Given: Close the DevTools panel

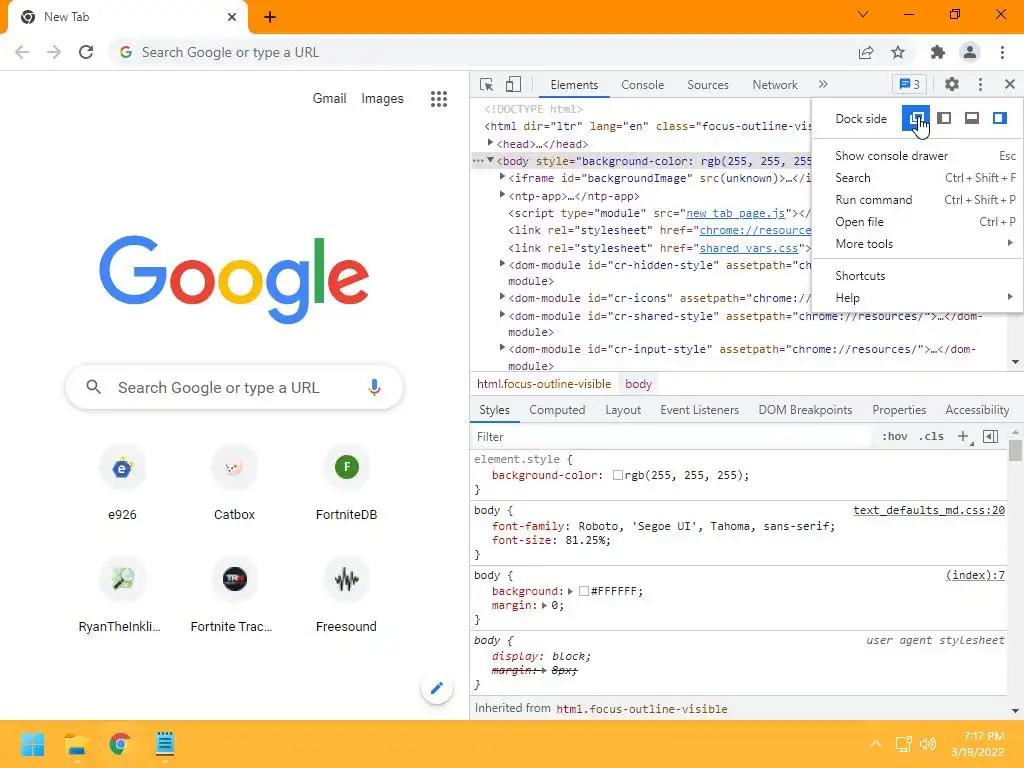Looking at the screenshot, I should point(1010,84).
